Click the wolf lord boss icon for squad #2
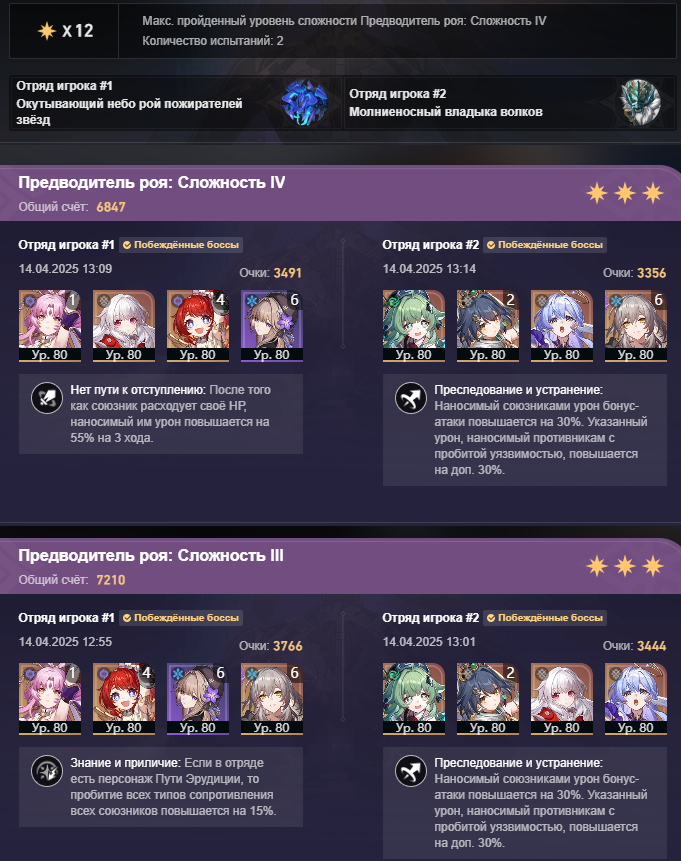 tap(640, 102)
